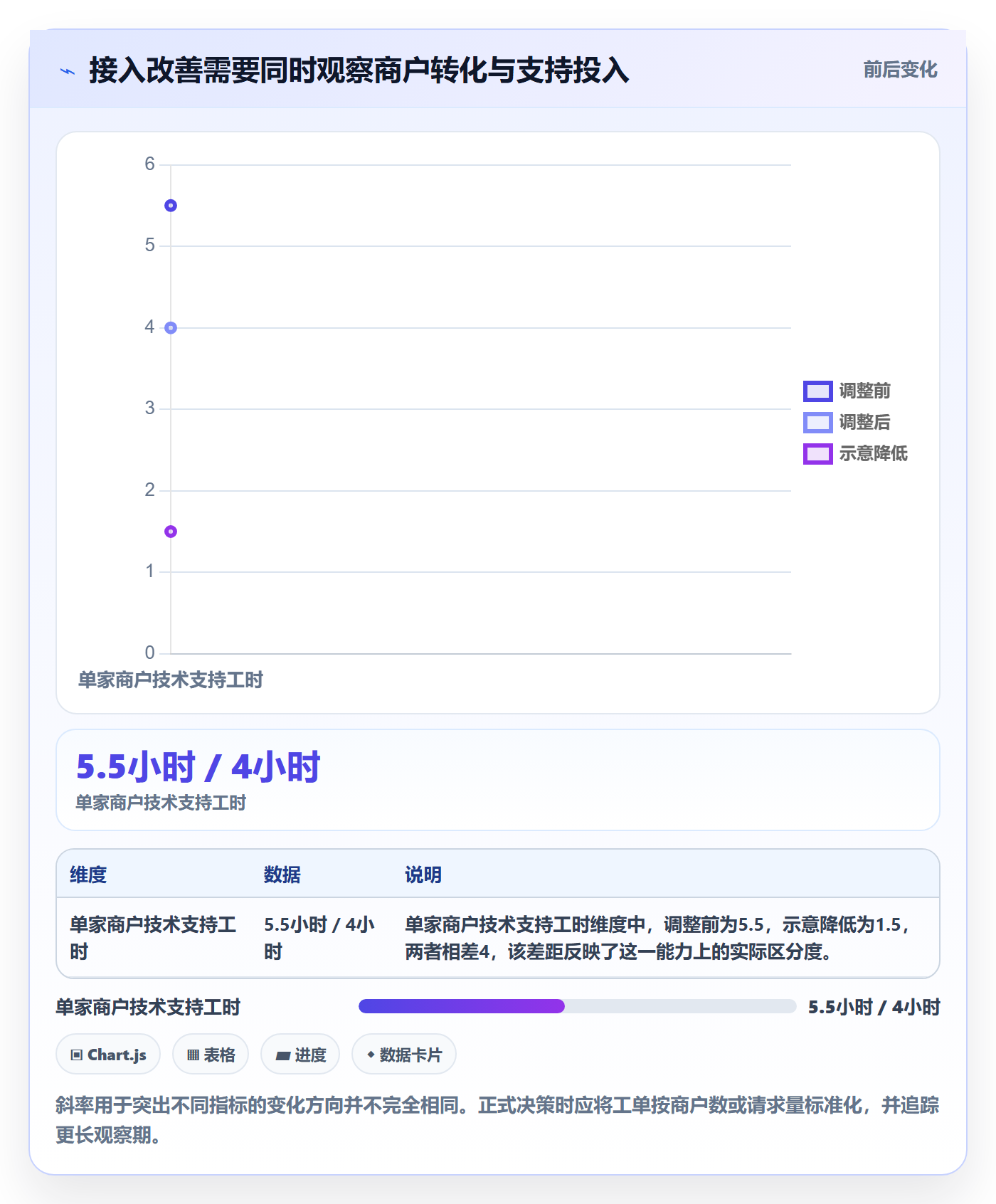Click the 5.5 data point on the chart

(171, 206)
